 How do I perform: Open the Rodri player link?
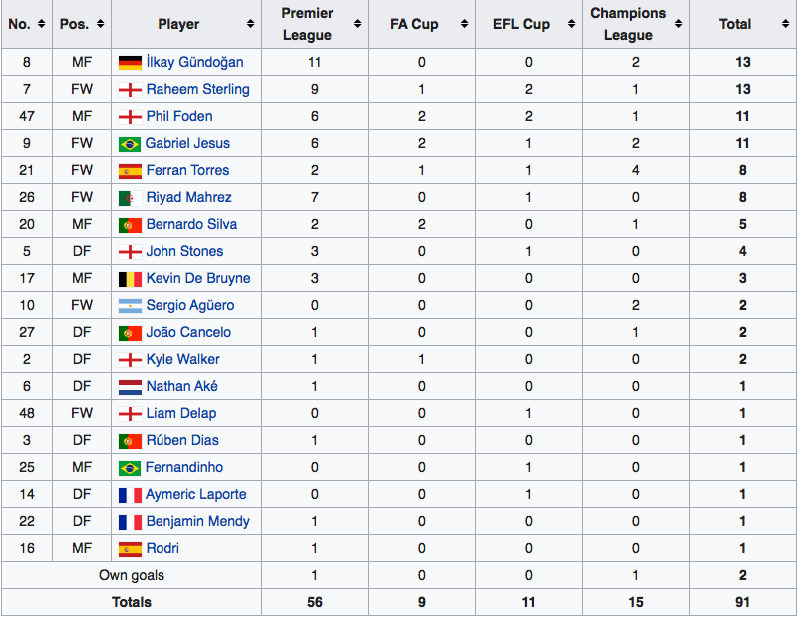point(163,549)
